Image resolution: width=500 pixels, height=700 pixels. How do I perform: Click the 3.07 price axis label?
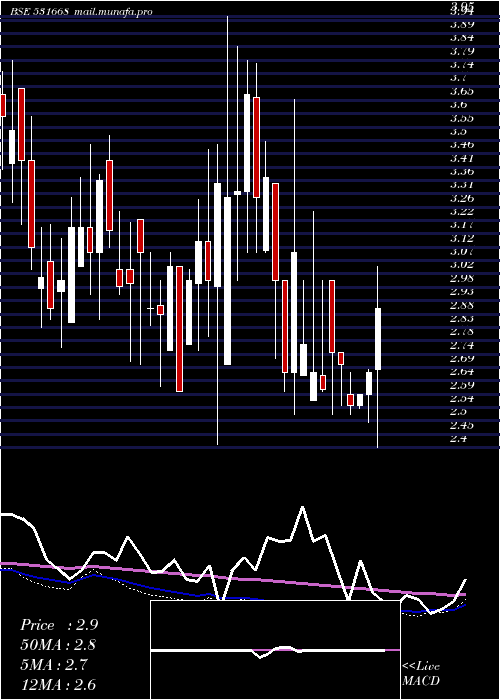pos(462,252)
